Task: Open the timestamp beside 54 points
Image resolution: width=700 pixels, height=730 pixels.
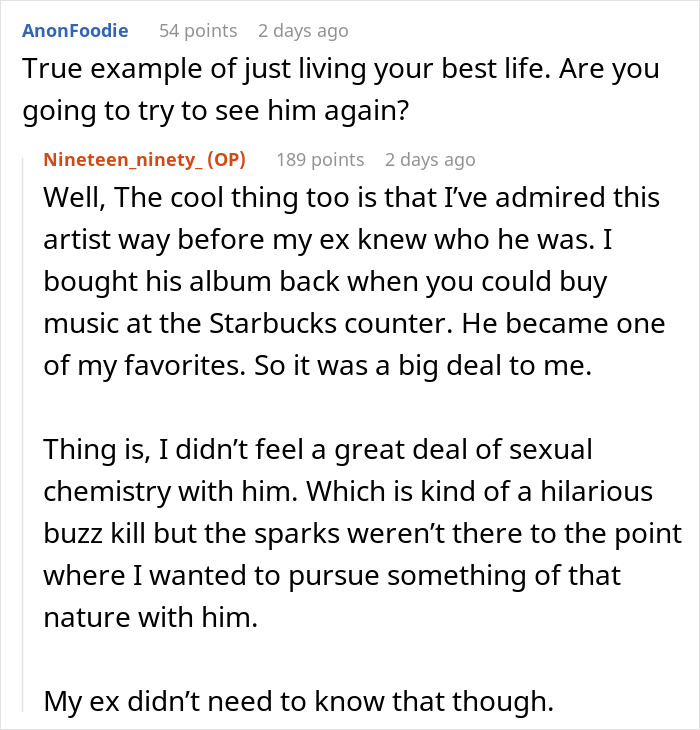Action: [303, 31]
